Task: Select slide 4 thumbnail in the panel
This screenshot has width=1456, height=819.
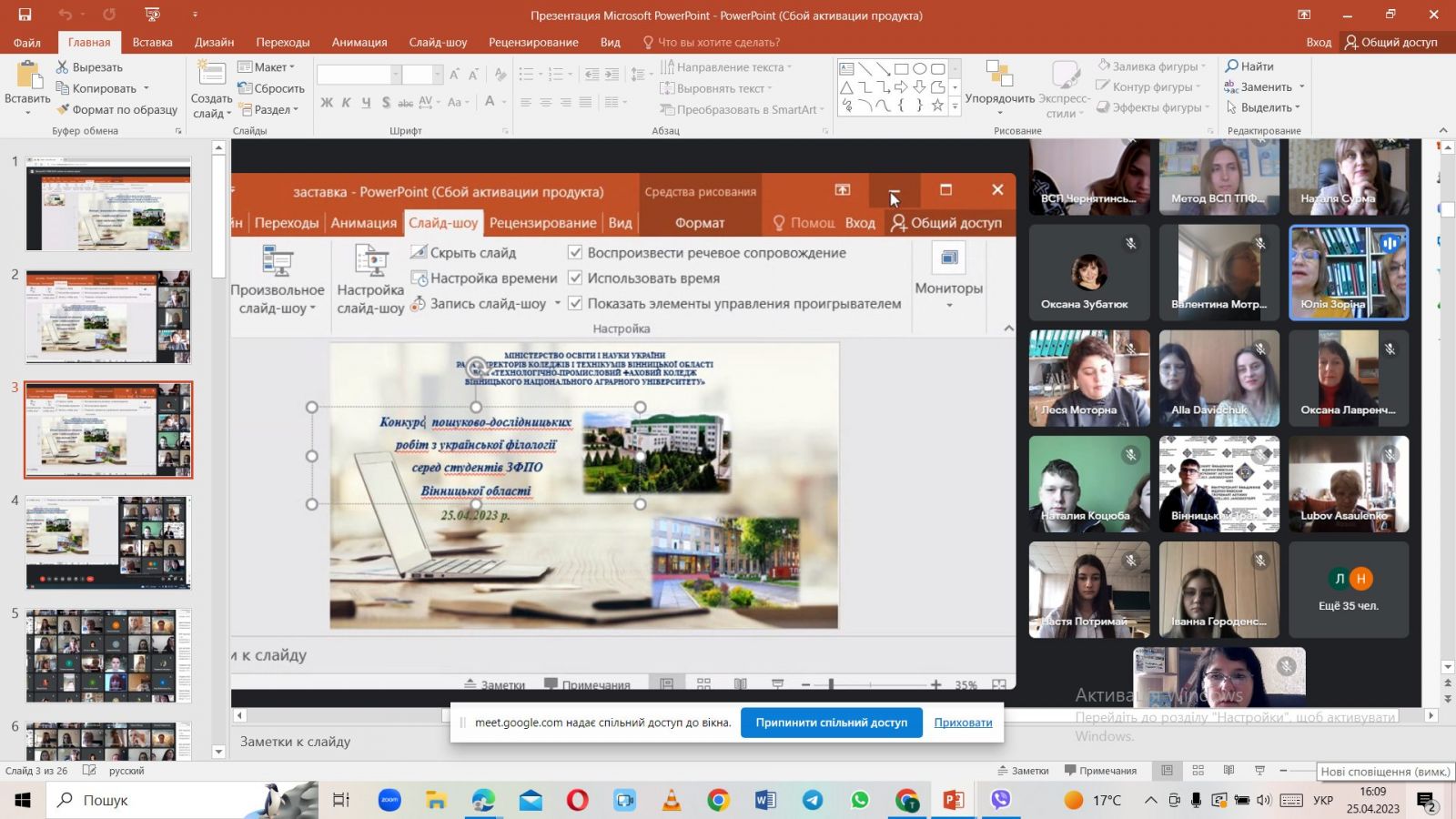Action: 108,542
